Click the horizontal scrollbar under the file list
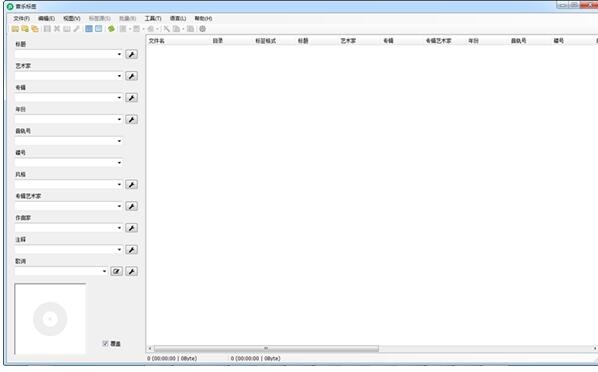Image resolution: width=598 pixels, height=372 pixels. click(x=266, y=348)
